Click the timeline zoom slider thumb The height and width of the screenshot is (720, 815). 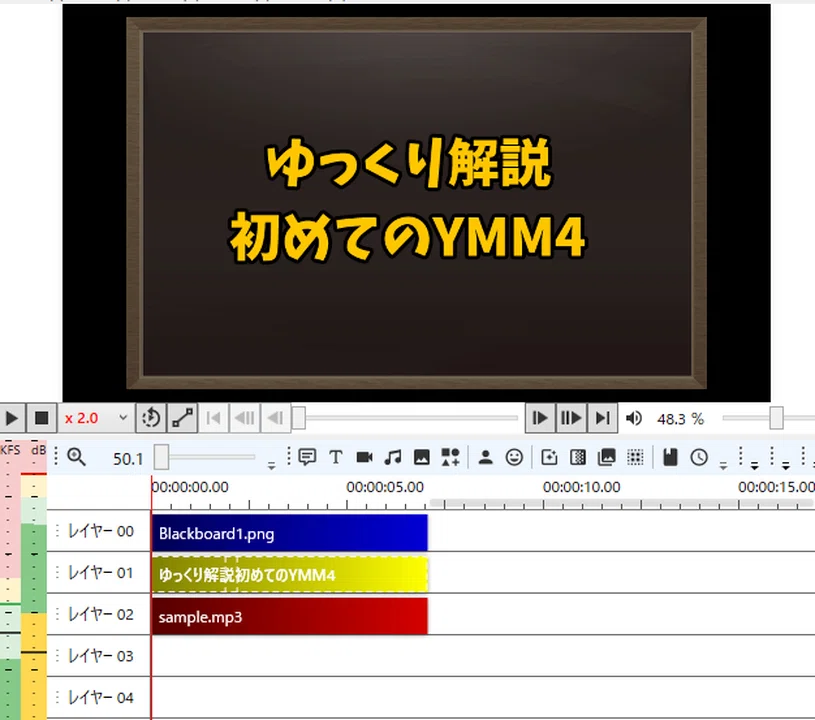(x=161, y=457)
